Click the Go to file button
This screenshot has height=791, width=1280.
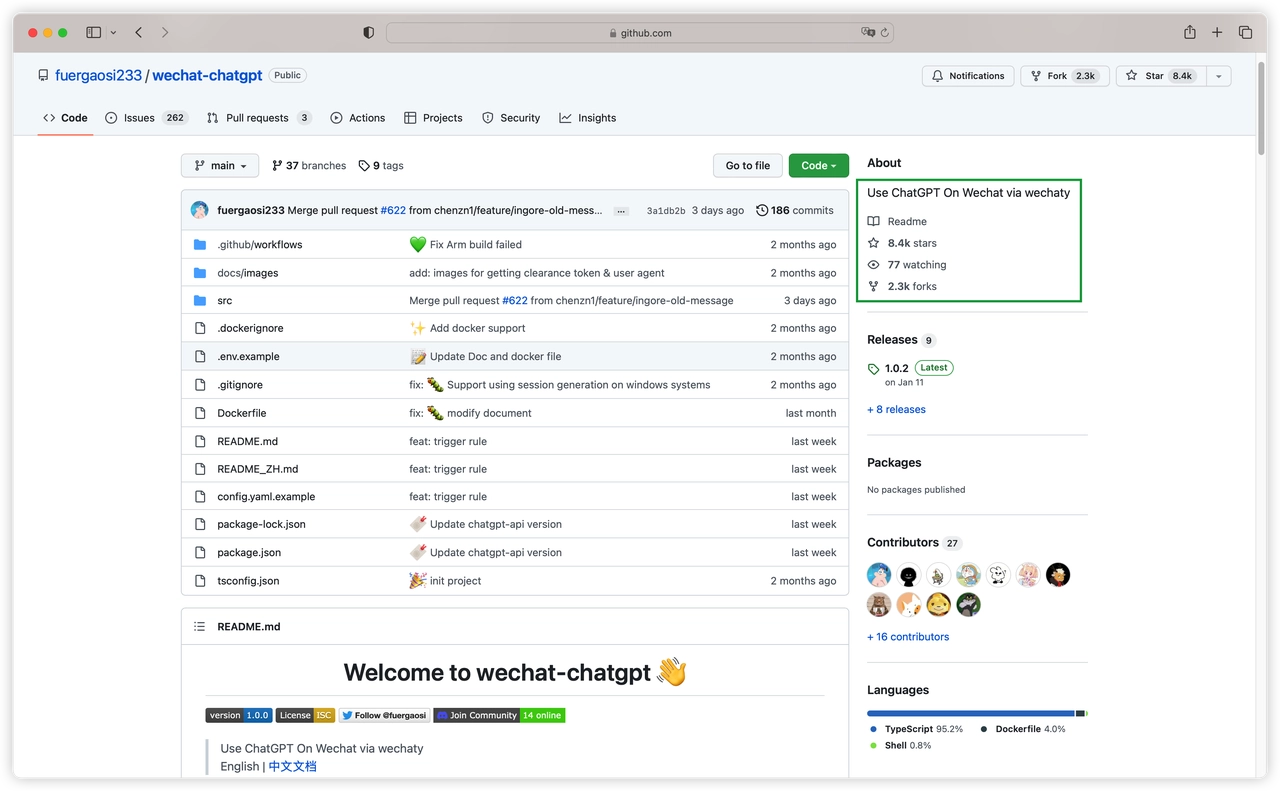pyautogui.click(x=747, y=166)
